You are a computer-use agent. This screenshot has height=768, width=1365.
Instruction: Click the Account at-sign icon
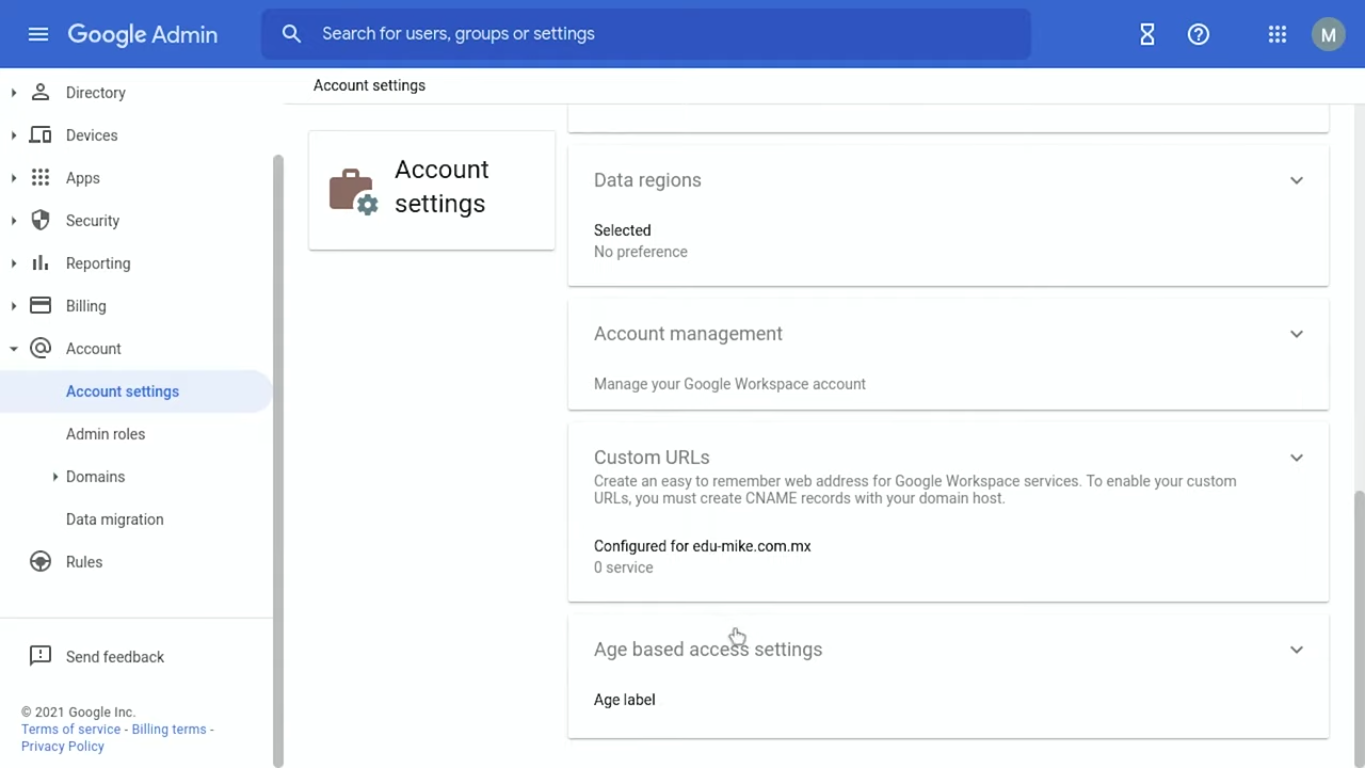[40, 348]
